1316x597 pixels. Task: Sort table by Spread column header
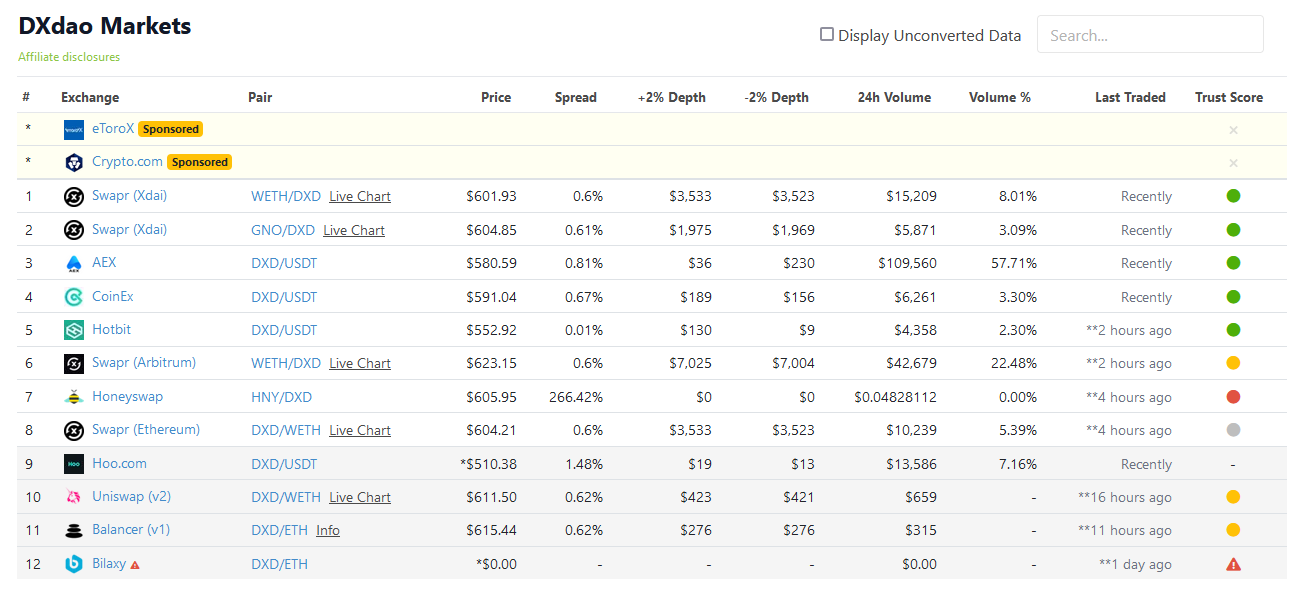[575, 97]
